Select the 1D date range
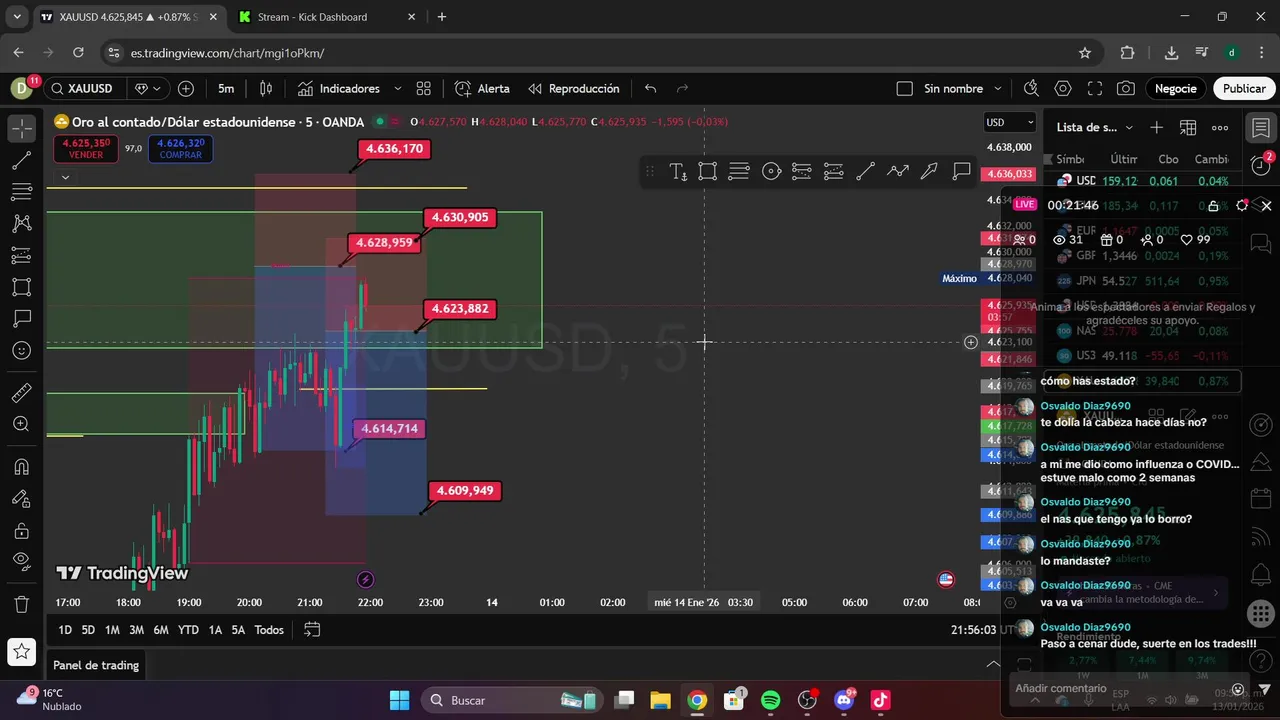Screen dimensions: 1280x720 65,629
